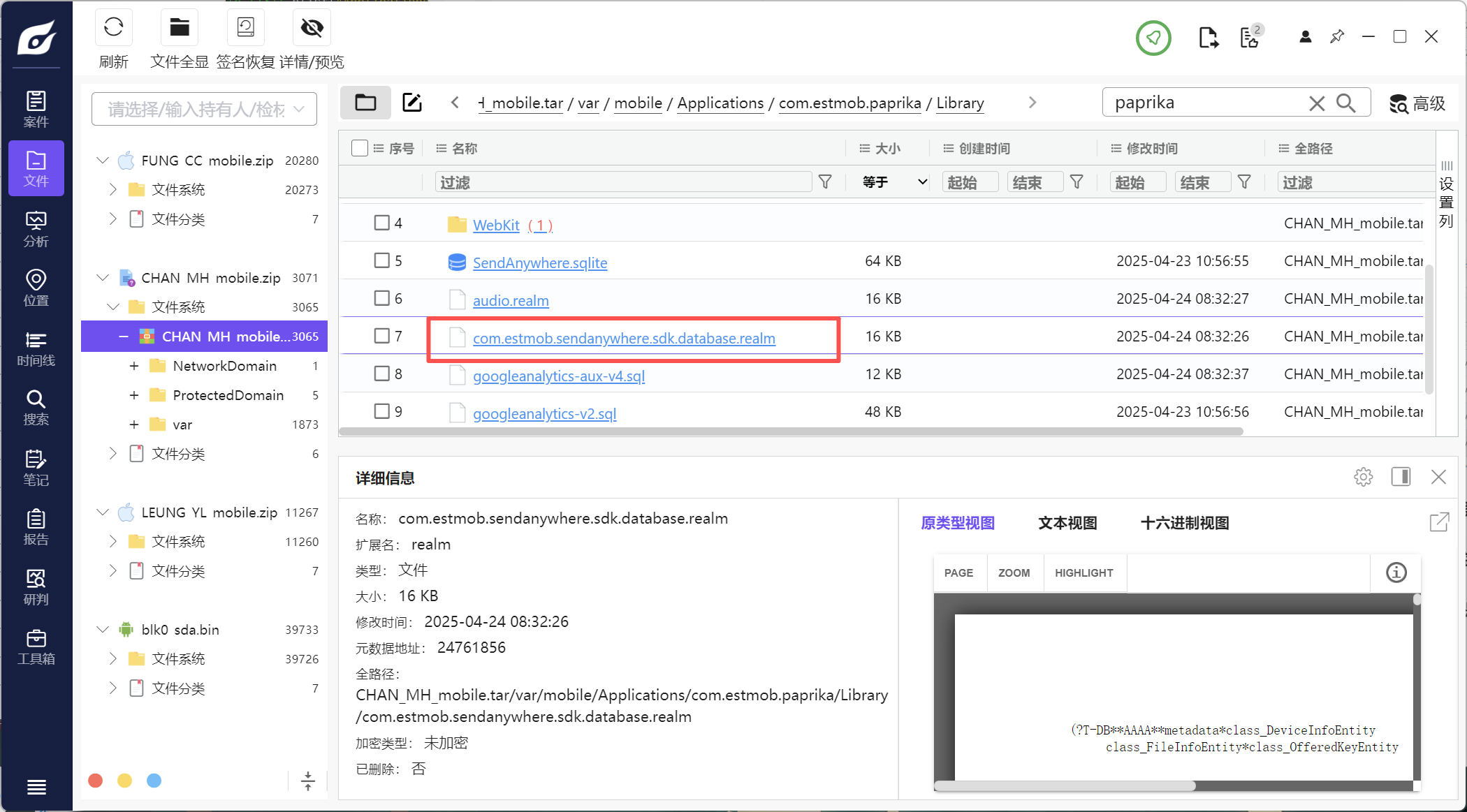Click the edit path pencil icon
The width and height of the screenshot is (1467, 812).
(x=412, y=103)
